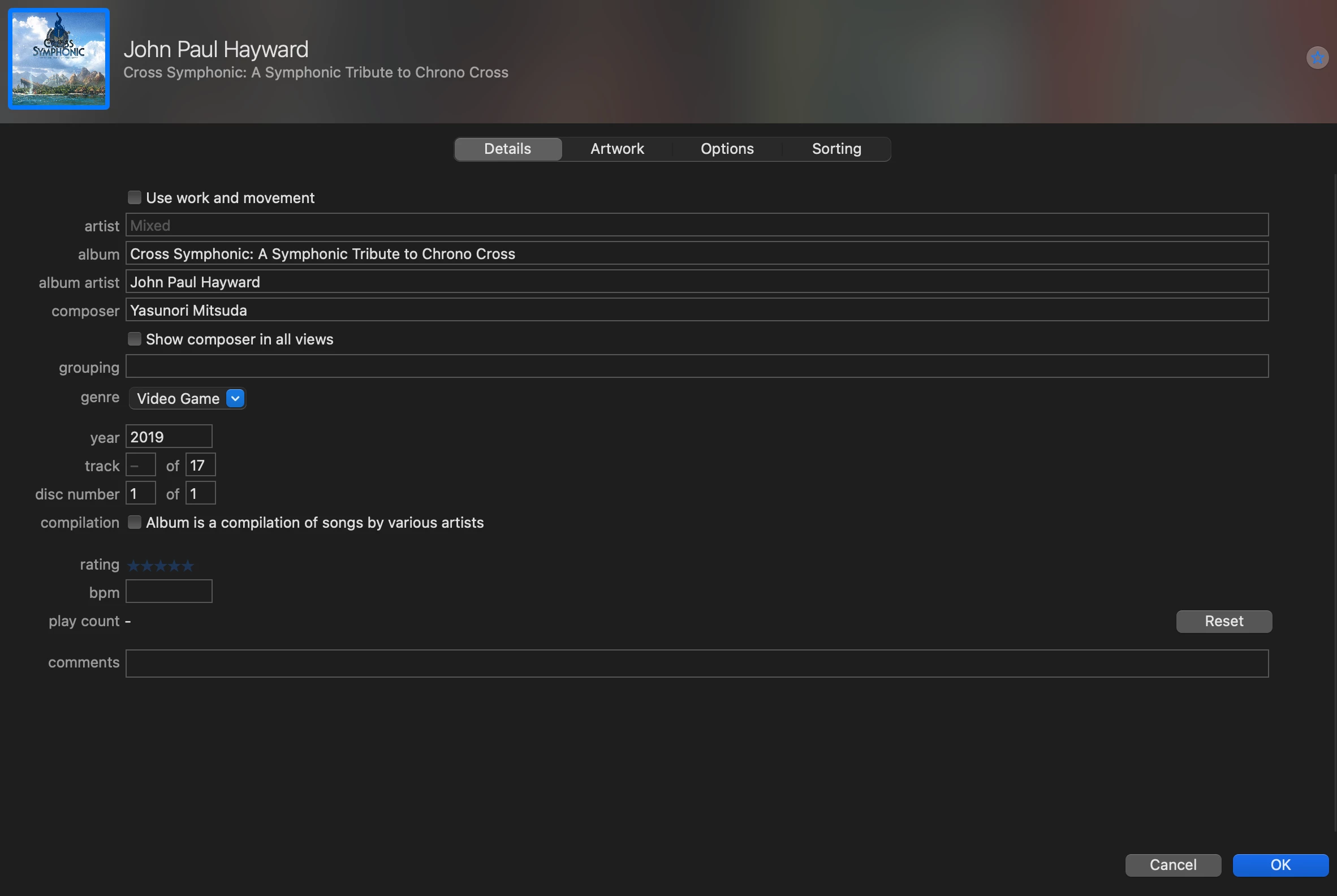Focus the composer Yasunori Mitsuda field
This screenshot has height=896, width=1337.
697,311
